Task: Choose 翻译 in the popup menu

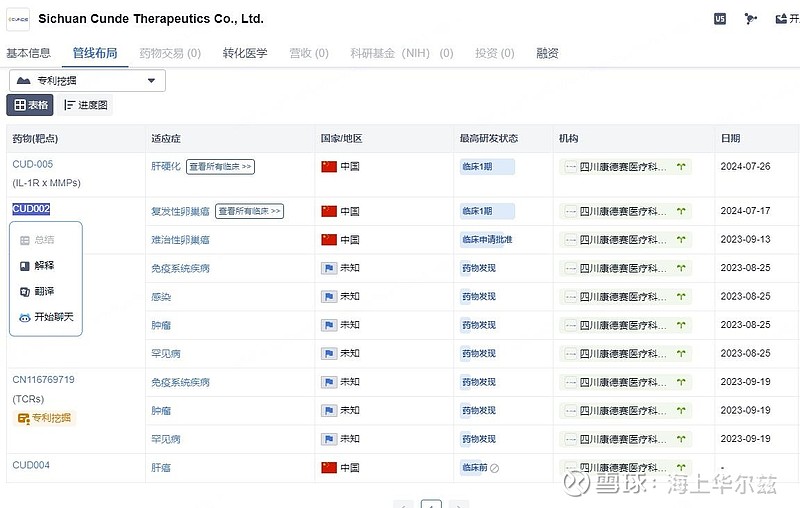Action: pyautogui.click(x=37, y=291)
